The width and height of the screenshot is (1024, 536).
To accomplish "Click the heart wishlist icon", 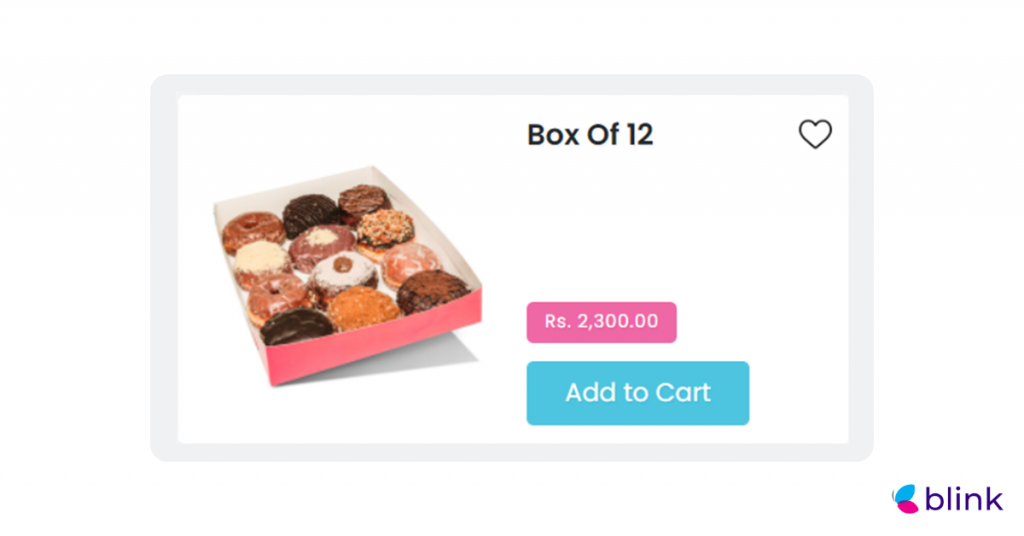I will [x=815, y=134].
